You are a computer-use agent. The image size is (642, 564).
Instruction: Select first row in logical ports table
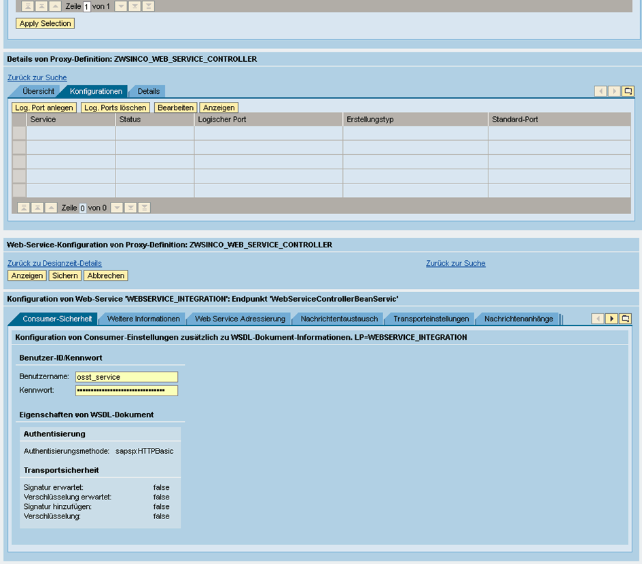coord(19,133)
